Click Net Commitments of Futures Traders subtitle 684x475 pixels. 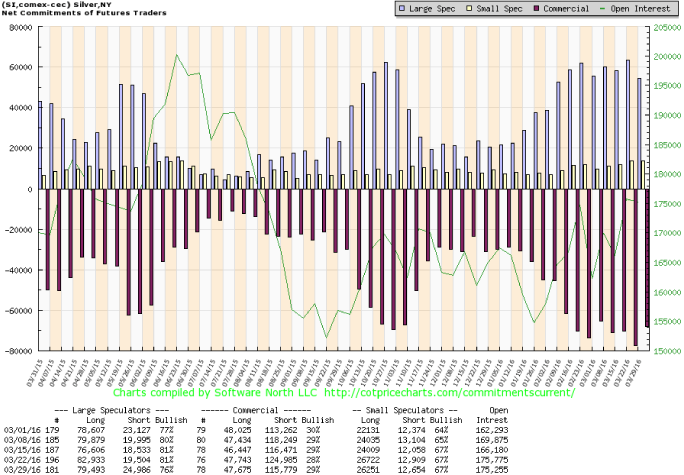[x=81, y=13]
